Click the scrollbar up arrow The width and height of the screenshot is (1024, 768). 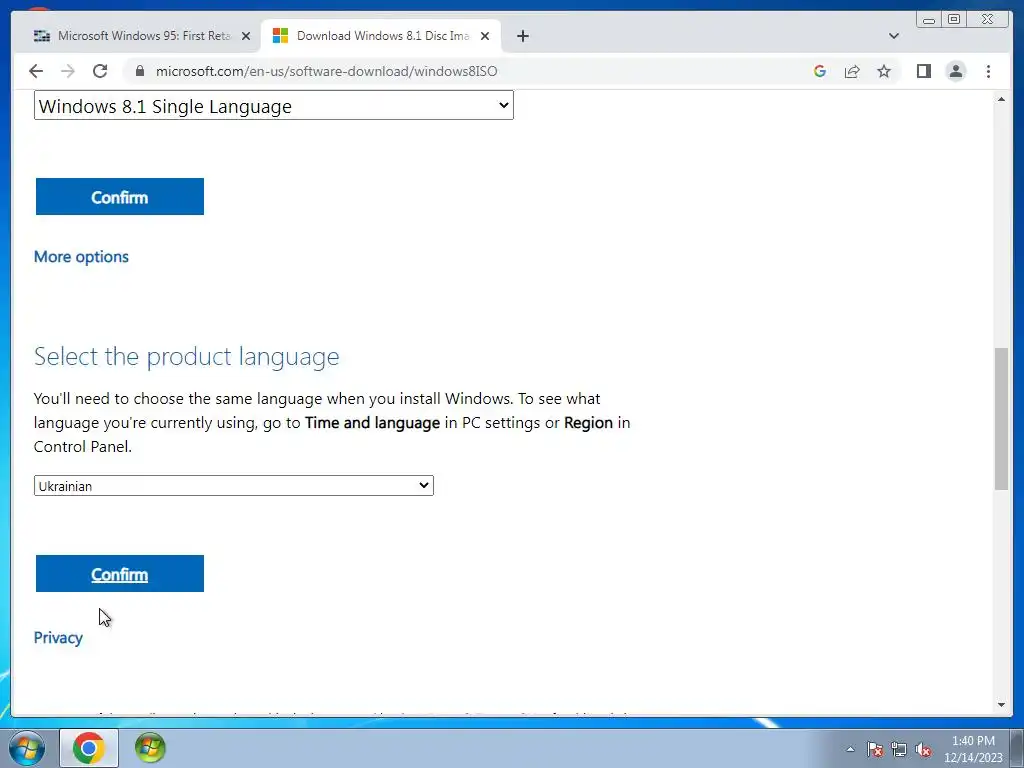tap(1001, 99)
